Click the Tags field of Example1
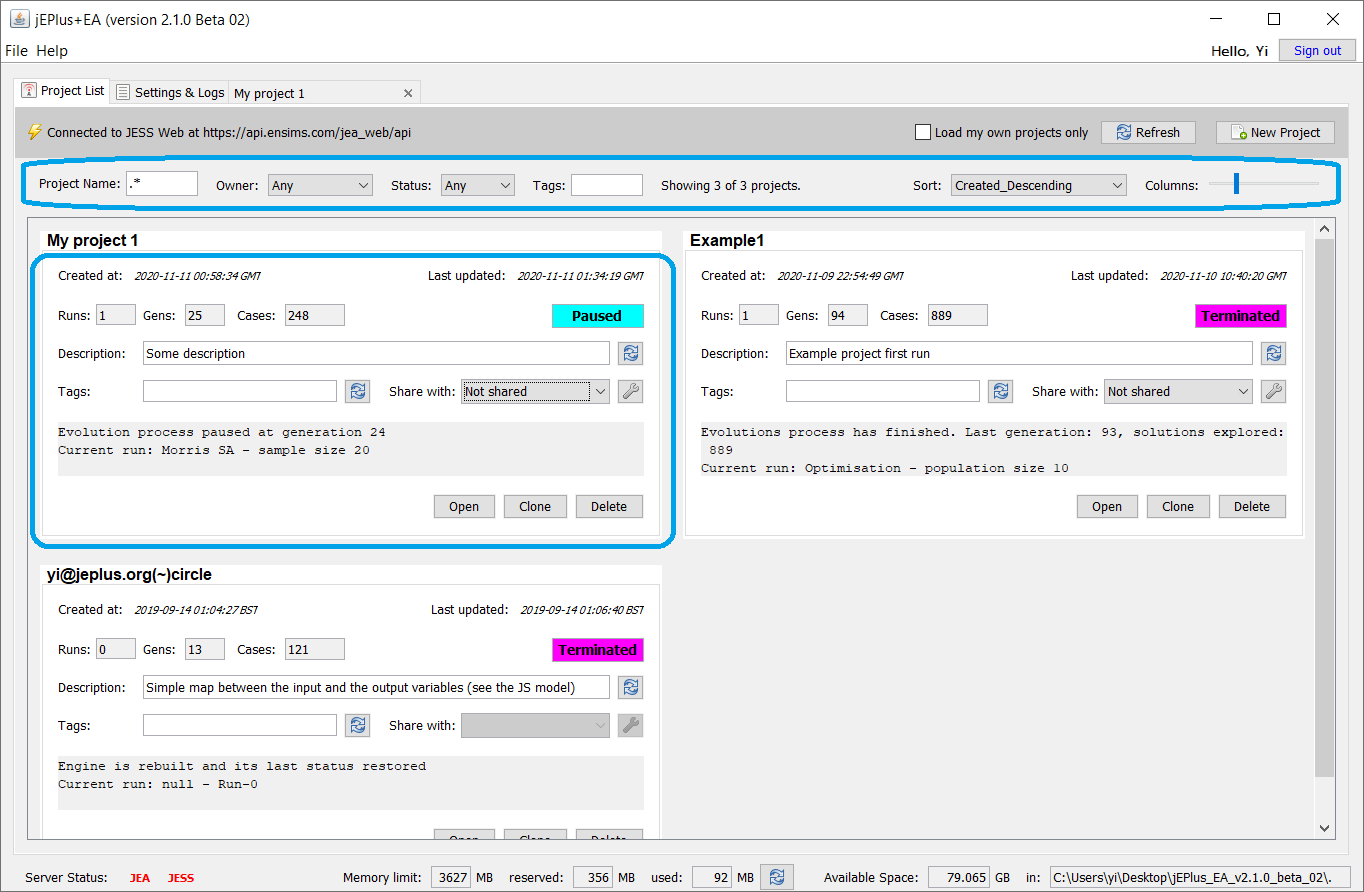Viewport: 1364px width, 892px height. (883, 391)
